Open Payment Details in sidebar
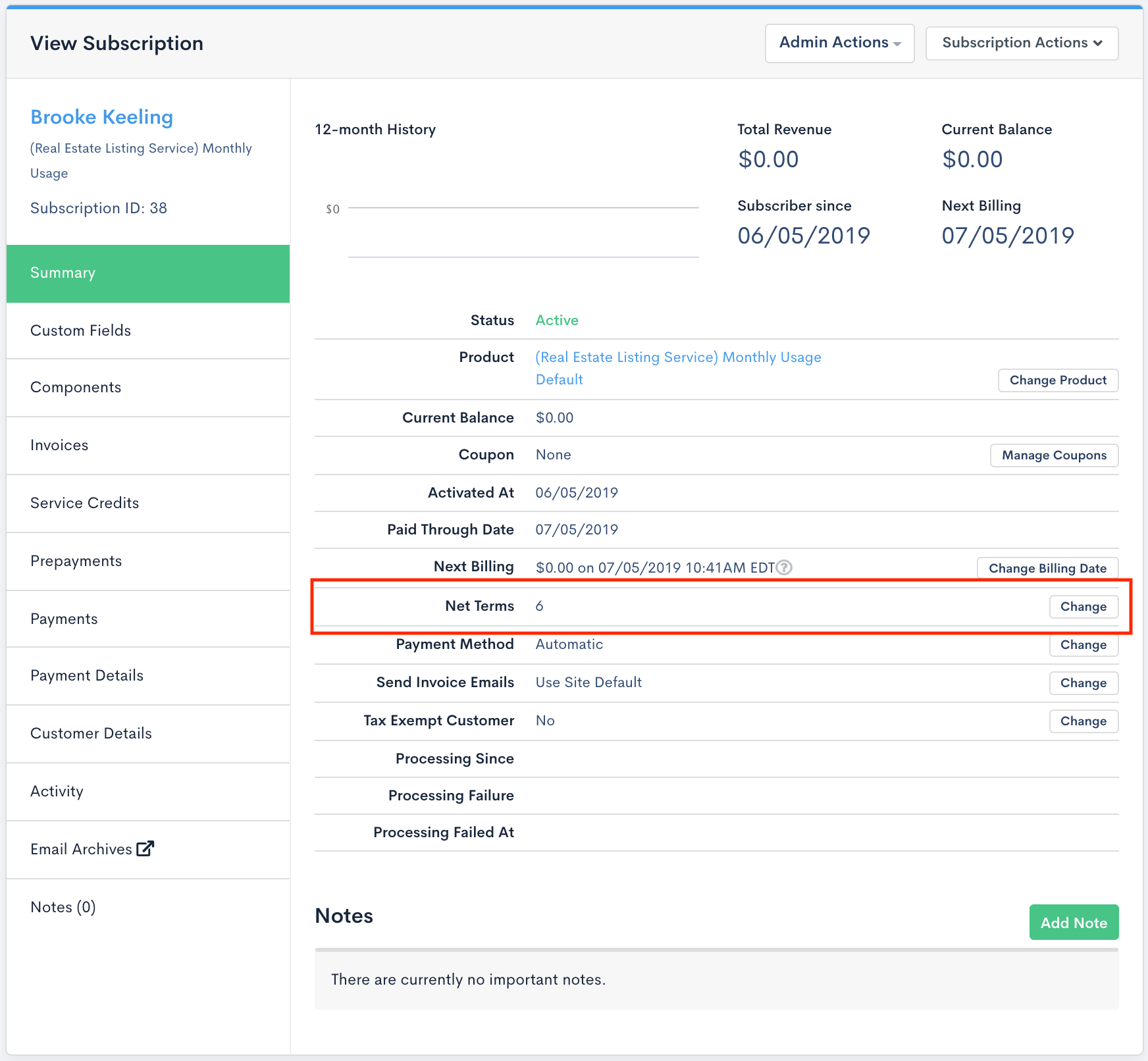Viewport: 1148px width, 1061px height. click(148, 676)
